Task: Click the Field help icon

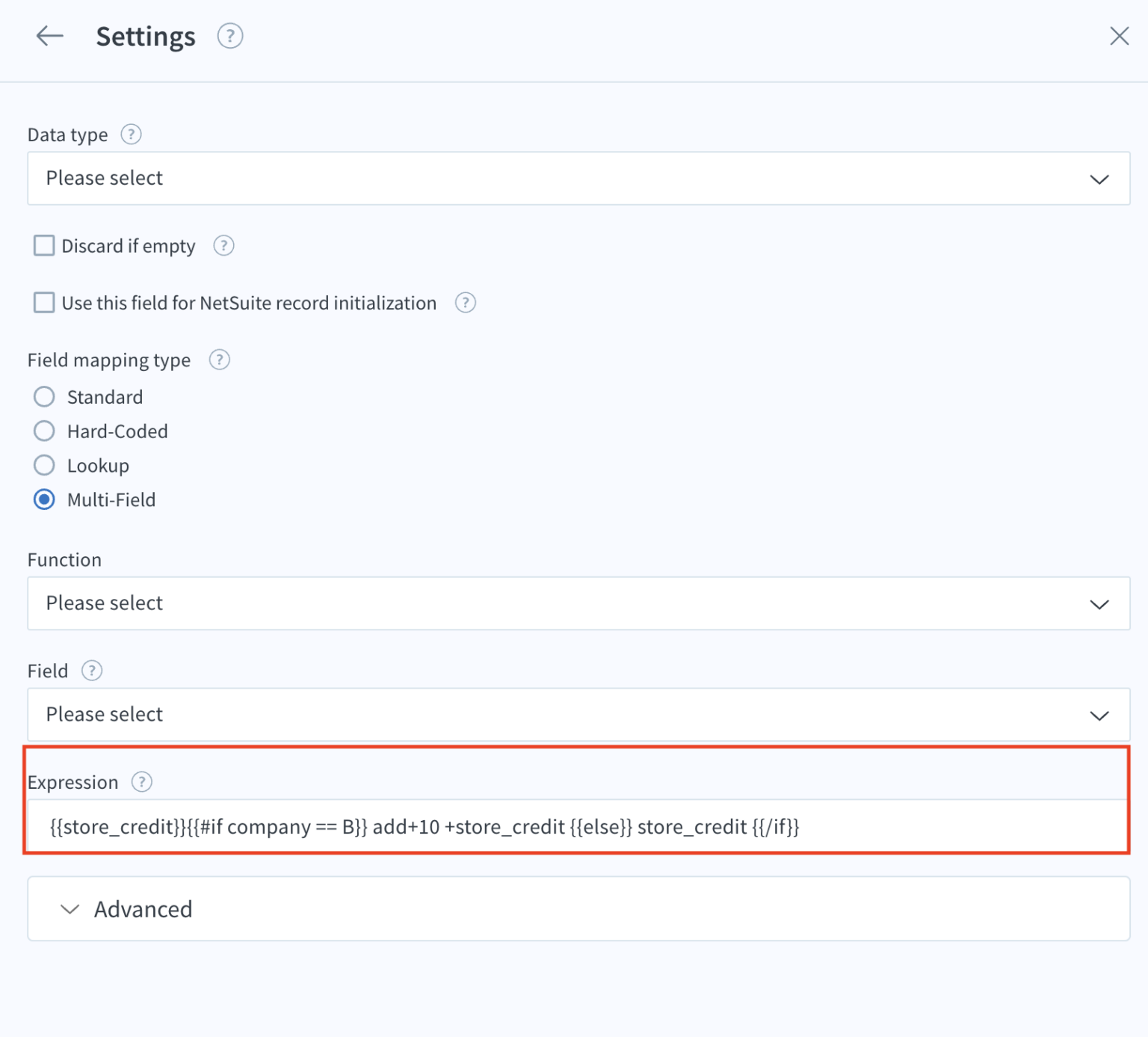Action: 92,671
